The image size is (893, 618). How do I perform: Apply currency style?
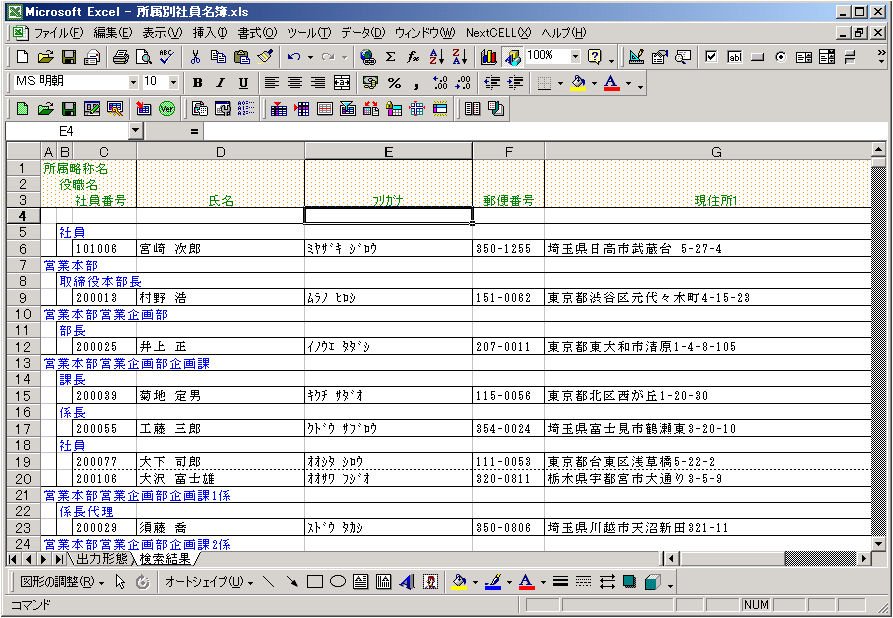click(x=371, y=83)
